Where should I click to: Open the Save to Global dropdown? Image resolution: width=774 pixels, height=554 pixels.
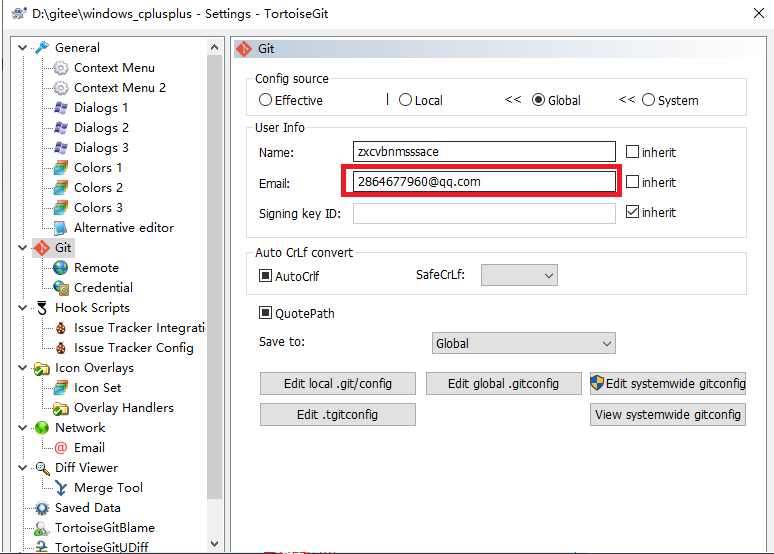[524, 344]
